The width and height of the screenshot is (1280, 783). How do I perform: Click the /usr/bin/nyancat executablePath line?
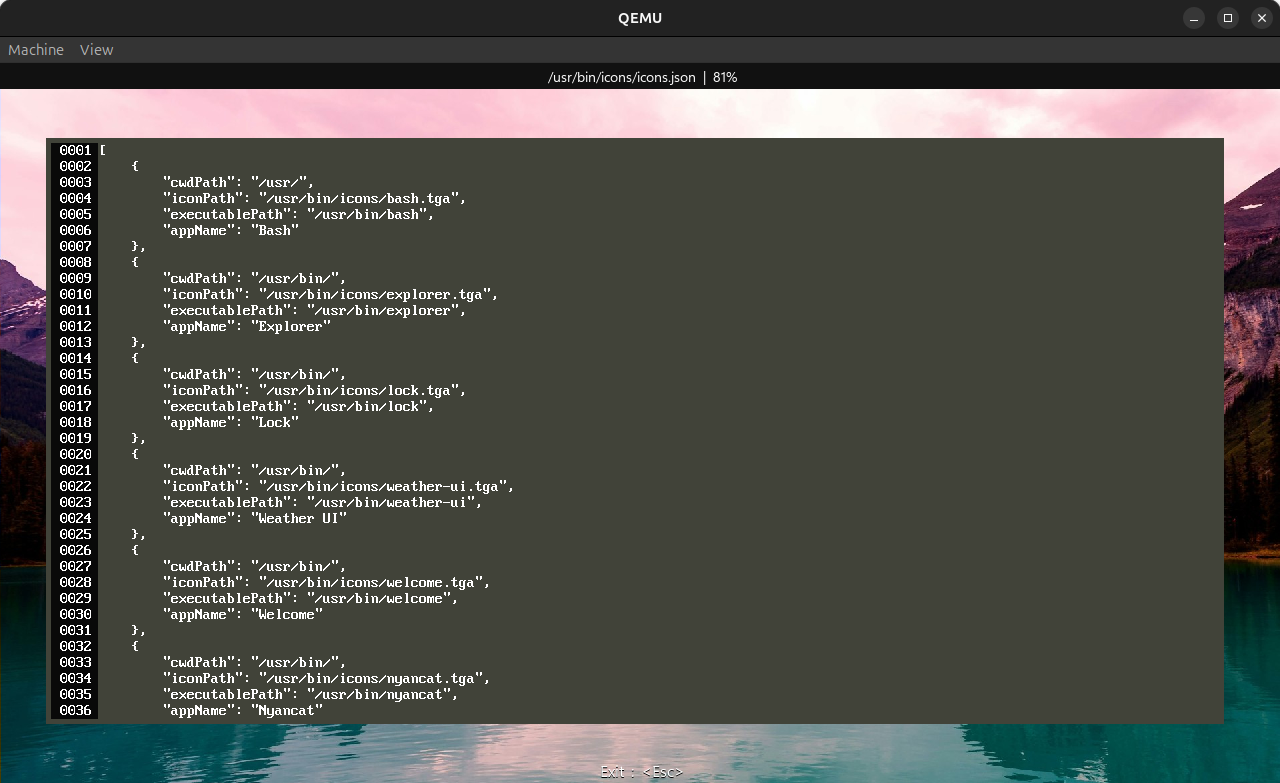click(311, 694)
